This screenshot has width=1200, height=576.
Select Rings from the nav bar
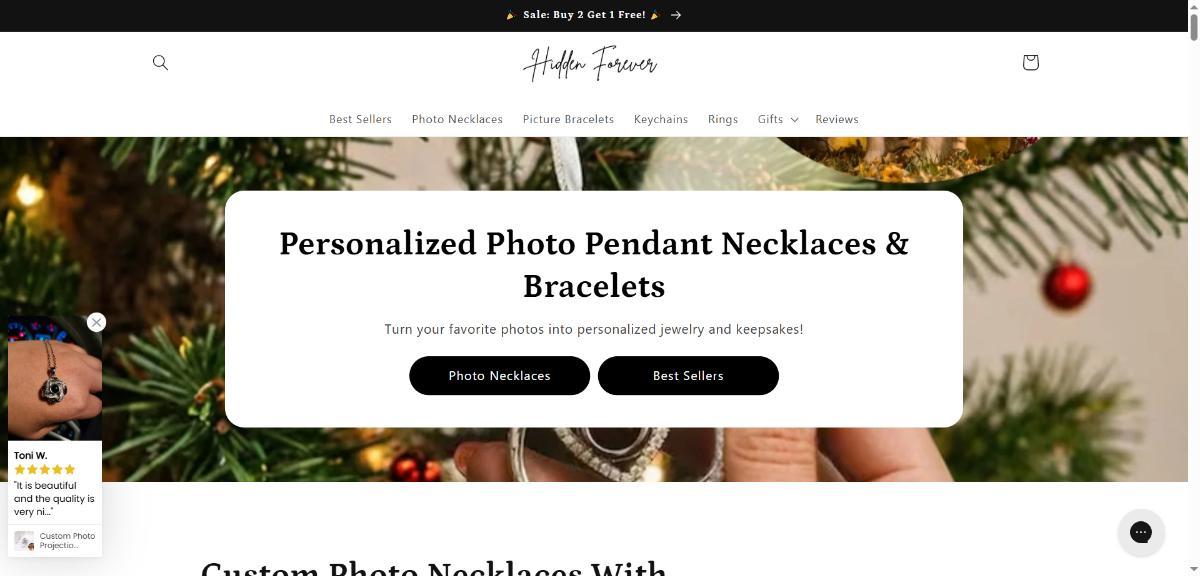click(723, 119)
